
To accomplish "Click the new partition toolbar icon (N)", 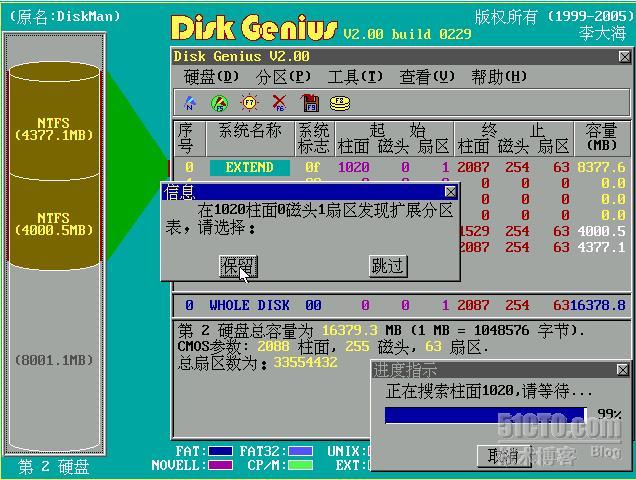I will [189, 102].
